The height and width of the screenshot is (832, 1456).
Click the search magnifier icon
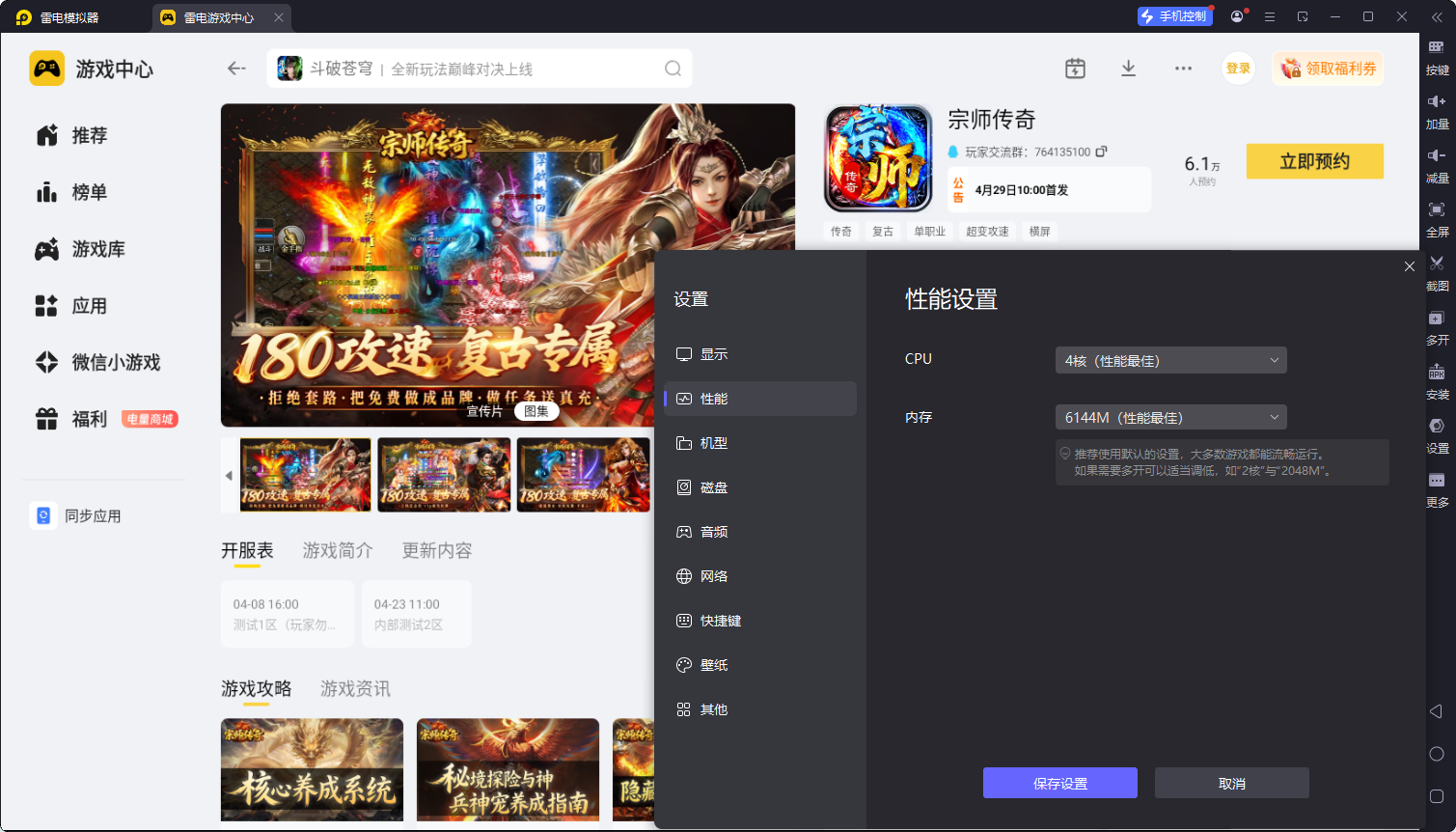(x=673, y=69)
